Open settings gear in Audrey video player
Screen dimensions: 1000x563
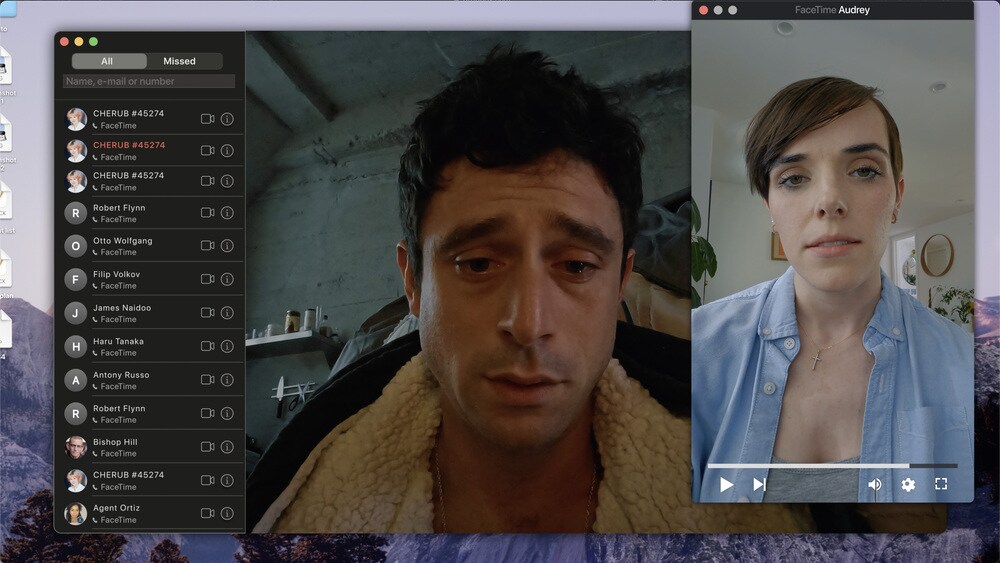tap(908, 485)
